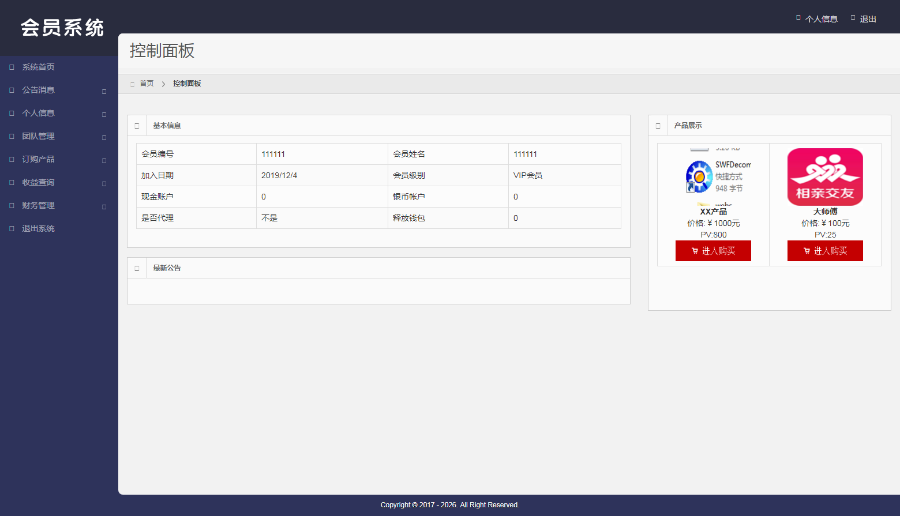Click 个人信息 link in the top bar
This screenshot has height=516, width=900.
[x=821, y=19]
